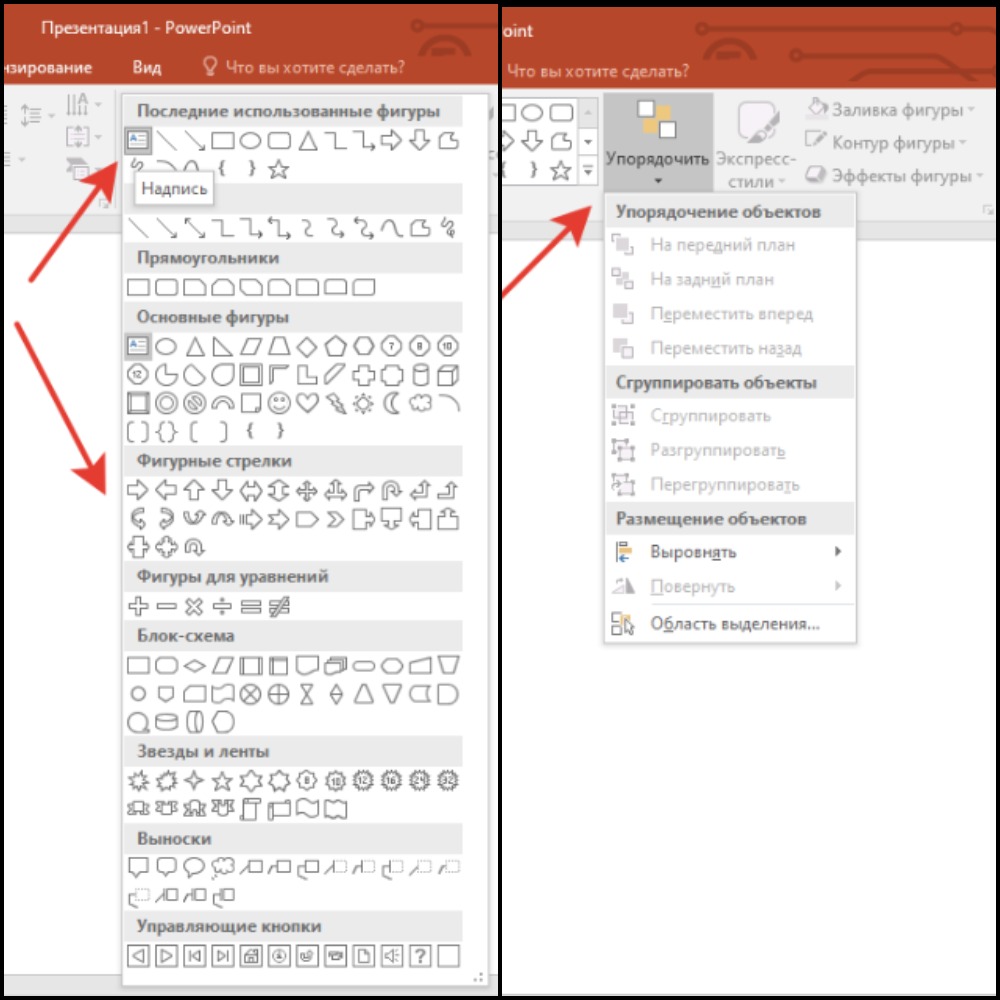The image size is (1000, 1000).
Task: Open the Экспресс-стили gallery button
Action: tap(756, 145)
